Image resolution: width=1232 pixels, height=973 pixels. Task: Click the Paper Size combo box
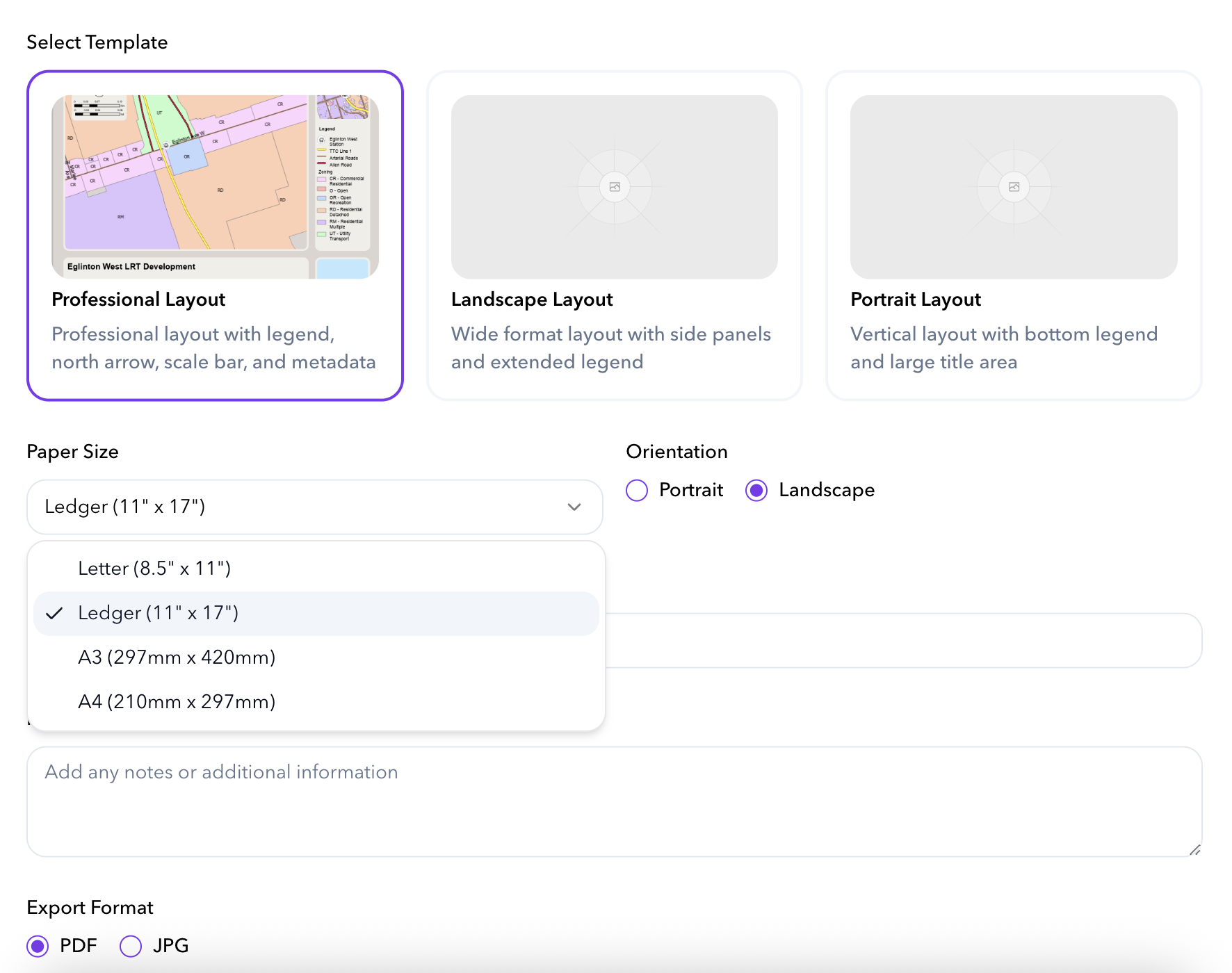[x=299, y=507]
